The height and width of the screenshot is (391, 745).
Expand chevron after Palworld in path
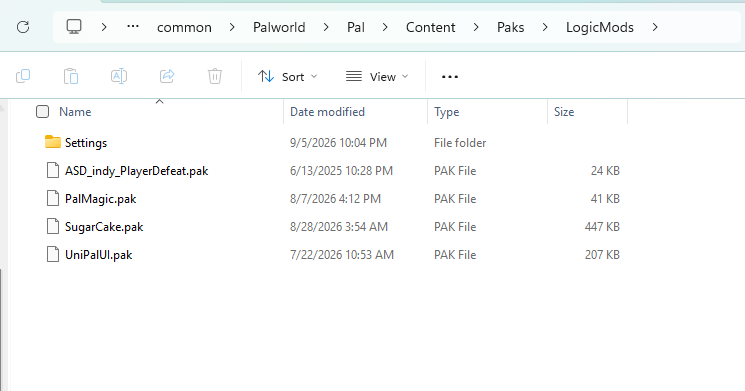[326, 27]
